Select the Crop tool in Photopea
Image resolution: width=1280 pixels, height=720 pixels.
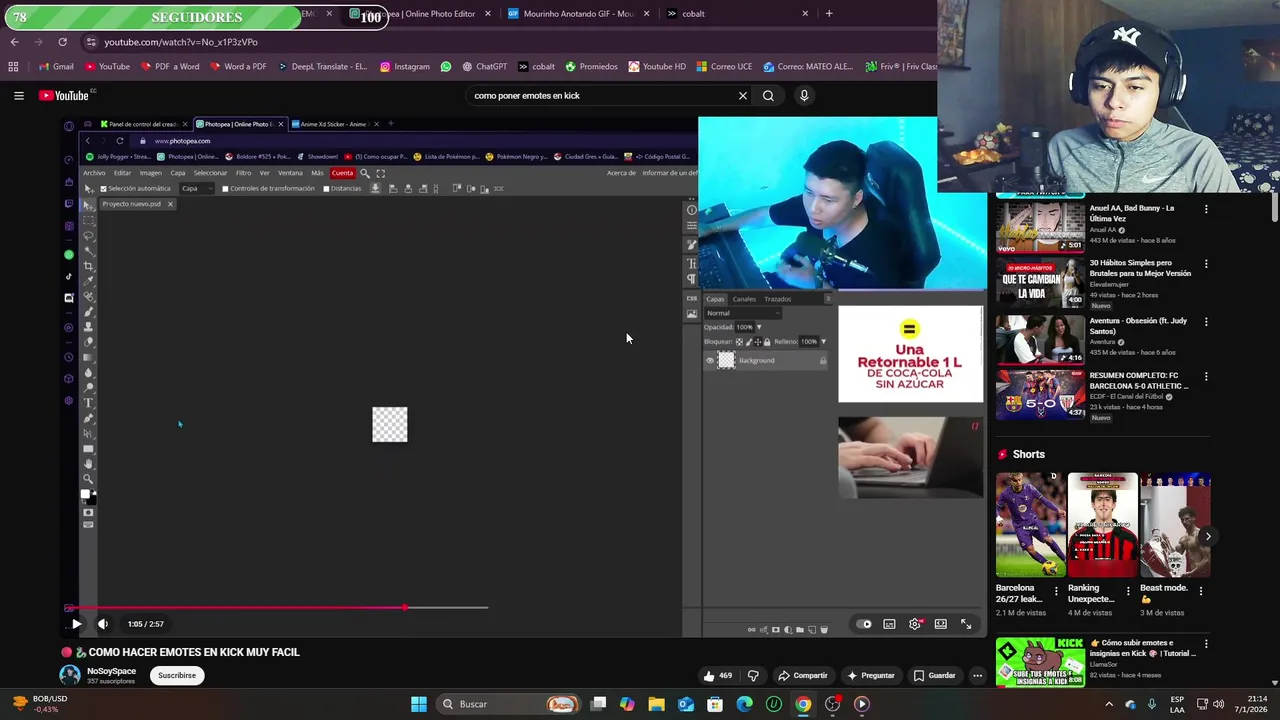click(88, 267)
